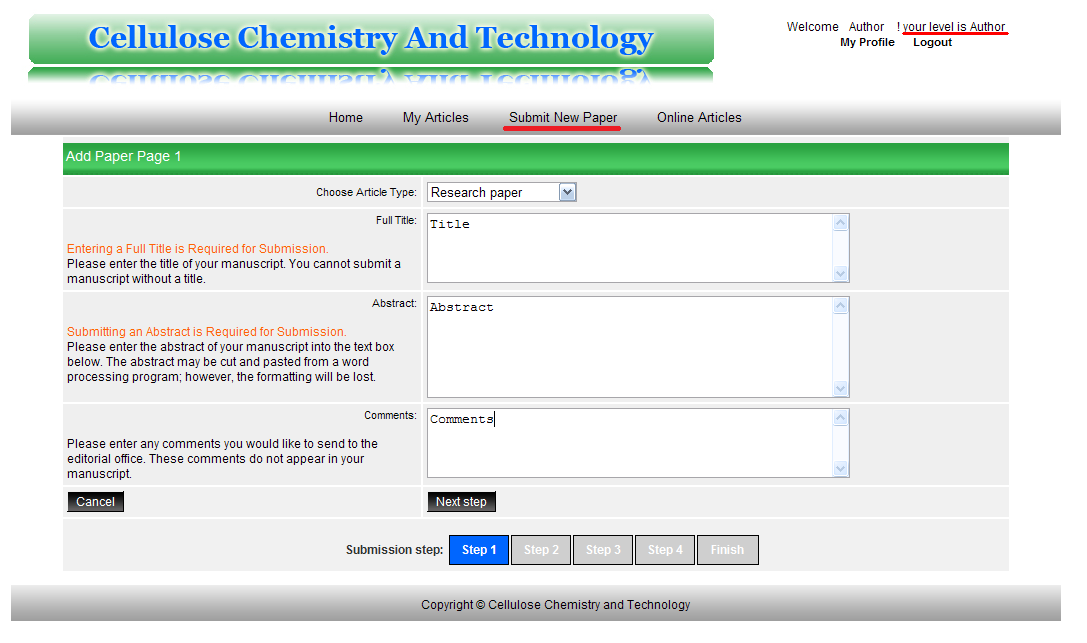1087x643 pixels.
Task: Select the Research paper combo box
Action: [501, 193]
